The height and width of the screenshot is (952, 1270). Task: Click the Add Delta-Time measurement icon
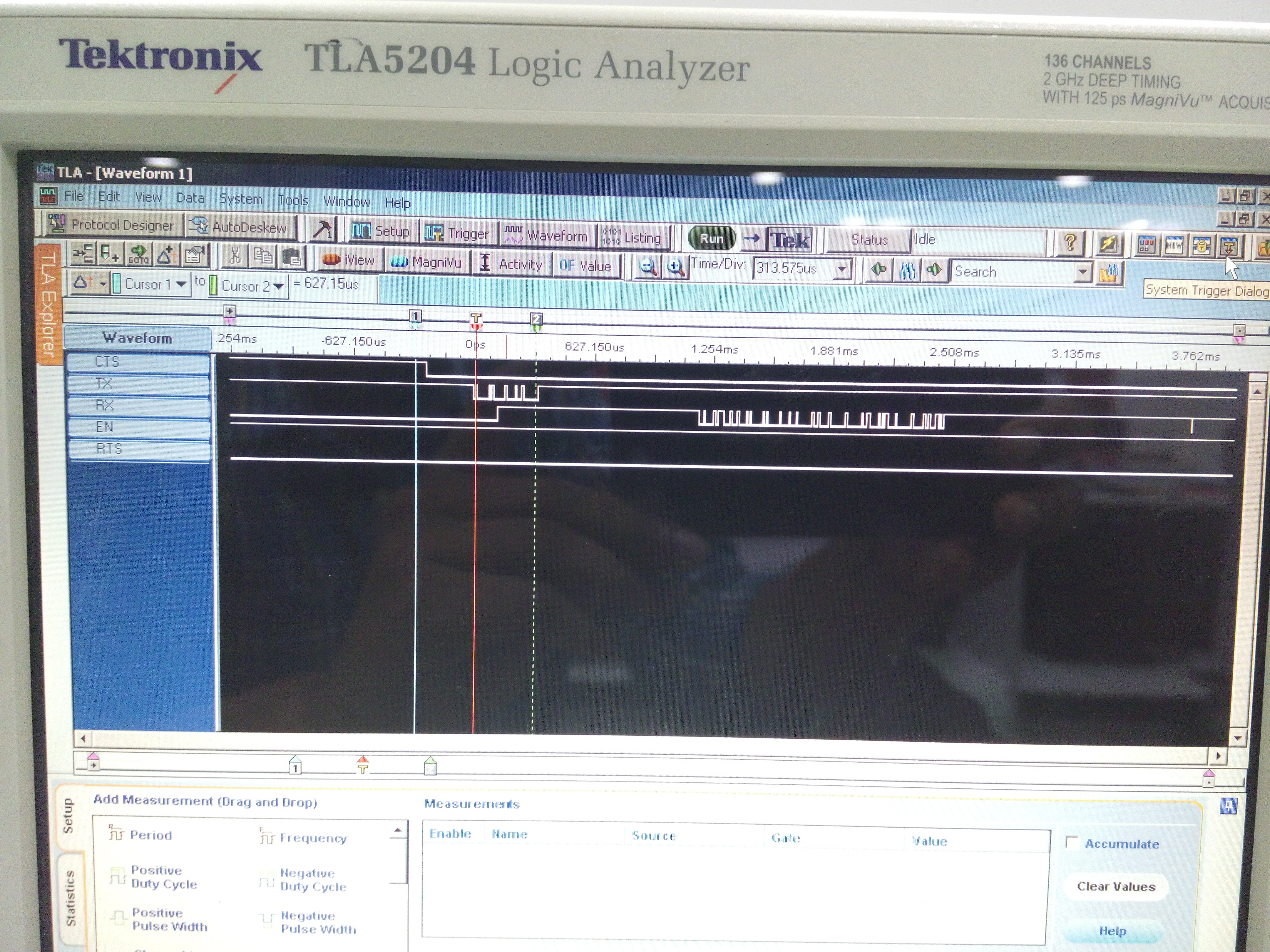click(167, 255)
